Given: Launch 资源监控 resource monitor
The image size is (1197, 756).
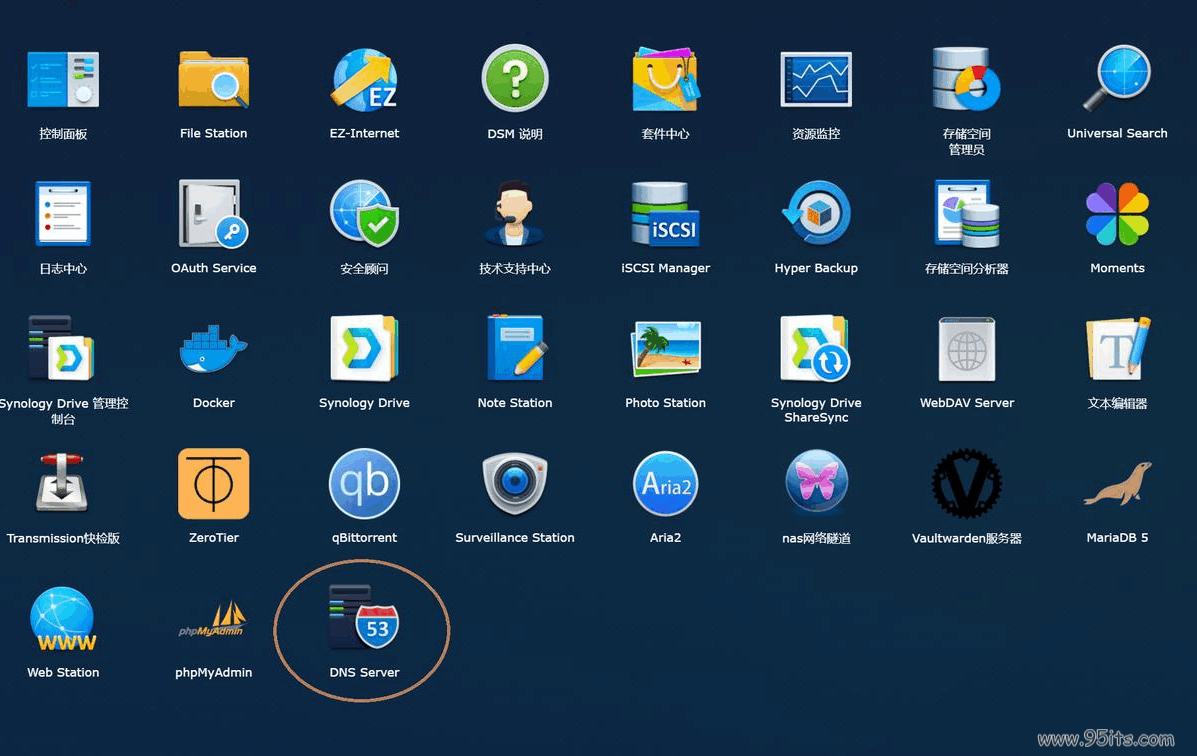Looking at the screenshot, I should point(816,79).
